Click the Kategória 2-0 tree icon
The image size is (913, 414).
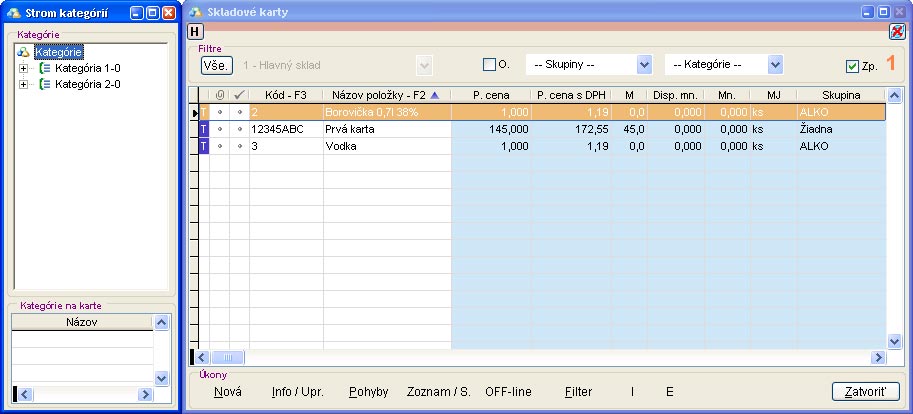44,85
